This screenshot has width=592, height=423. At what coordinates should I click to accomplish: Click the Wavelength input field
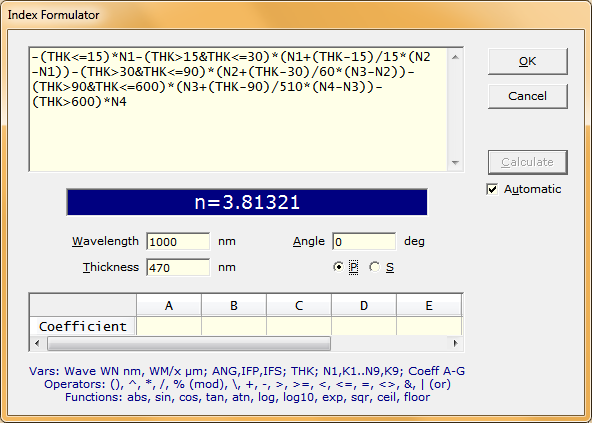pos(178,241)
